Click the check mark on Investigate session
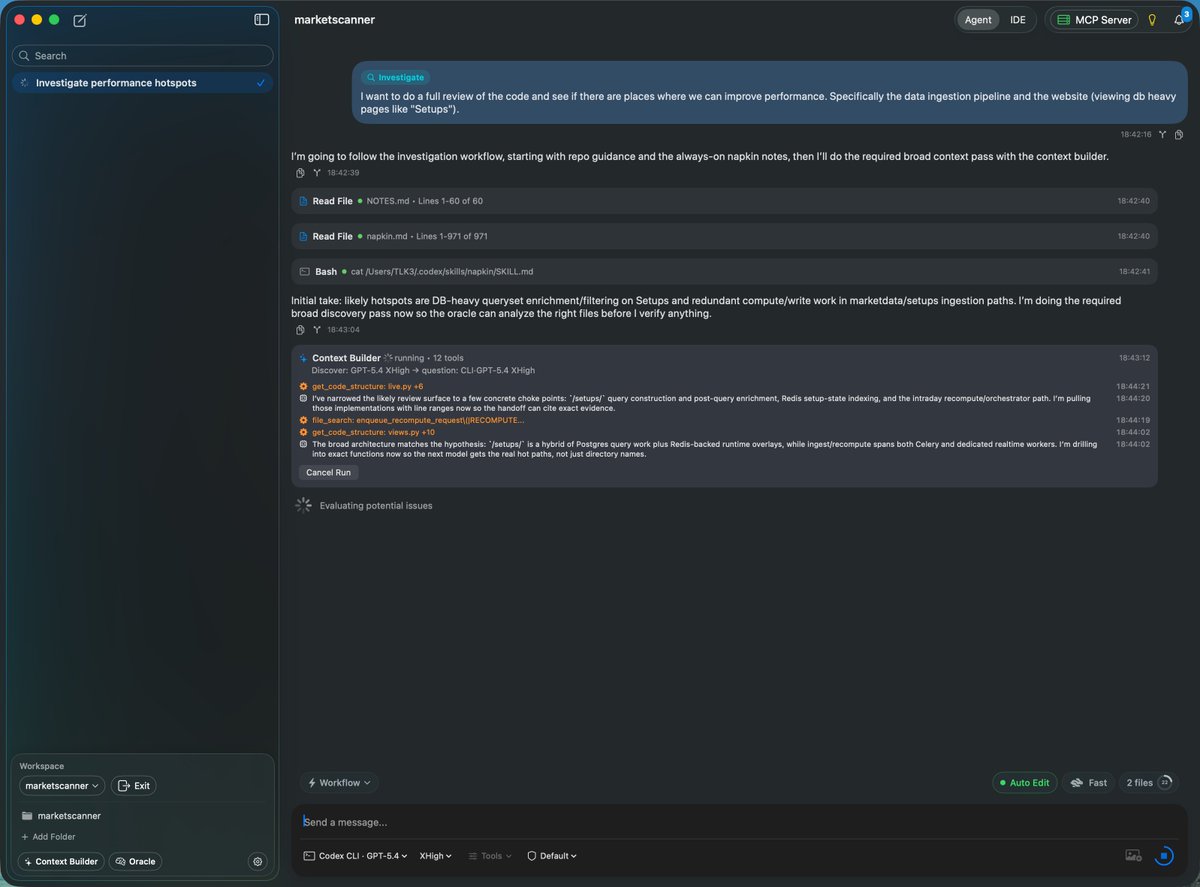Screen dimensions: 1200x887 [x=261, y=83]
